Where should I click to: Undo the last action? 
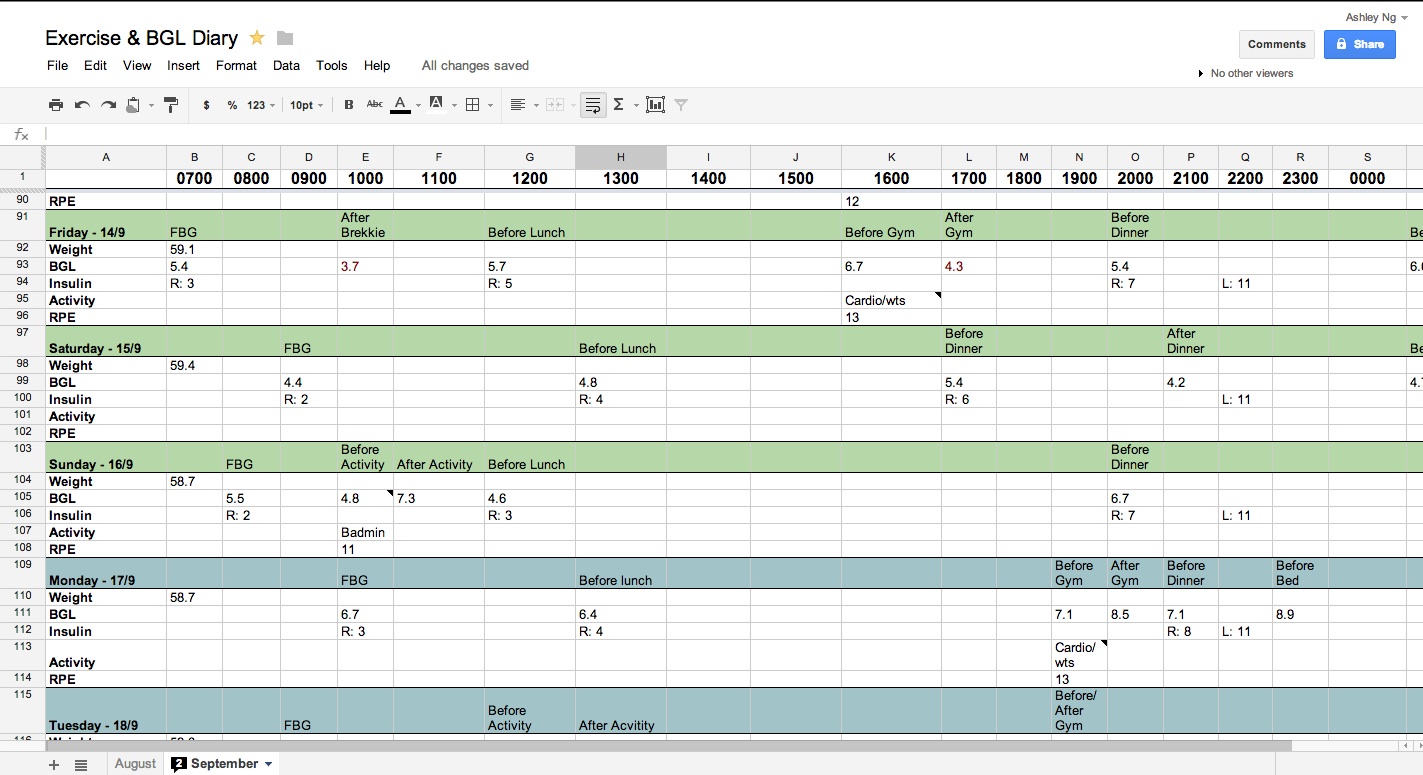[x=82, y=105]
